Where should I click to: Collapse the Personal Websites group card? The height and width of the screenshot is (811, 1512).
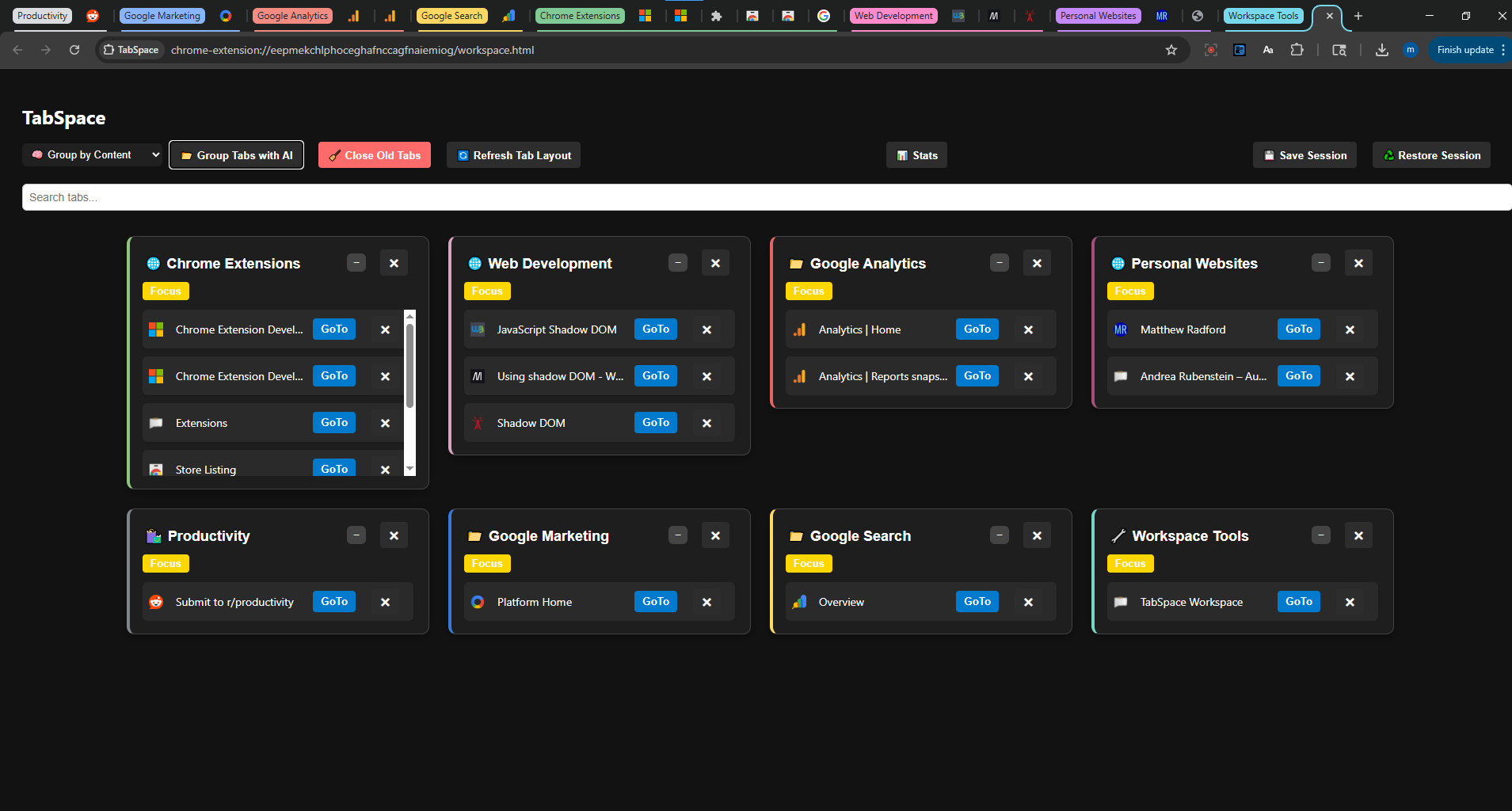pyautogui.click(x=1321, y=263)
